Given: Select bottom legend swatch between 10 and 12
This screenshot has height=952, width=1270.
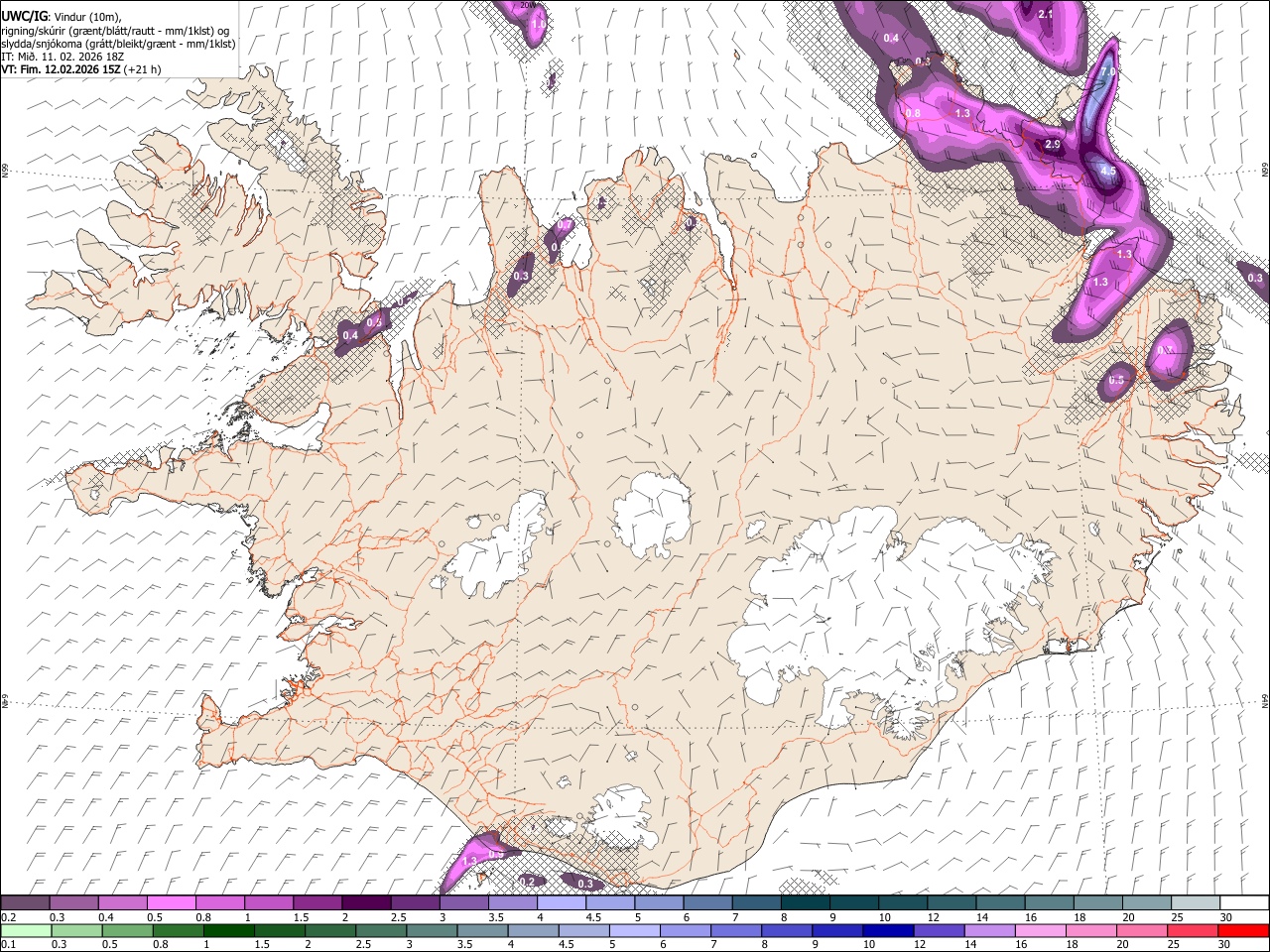Looking at the screenshot, I should pos(888,931).
